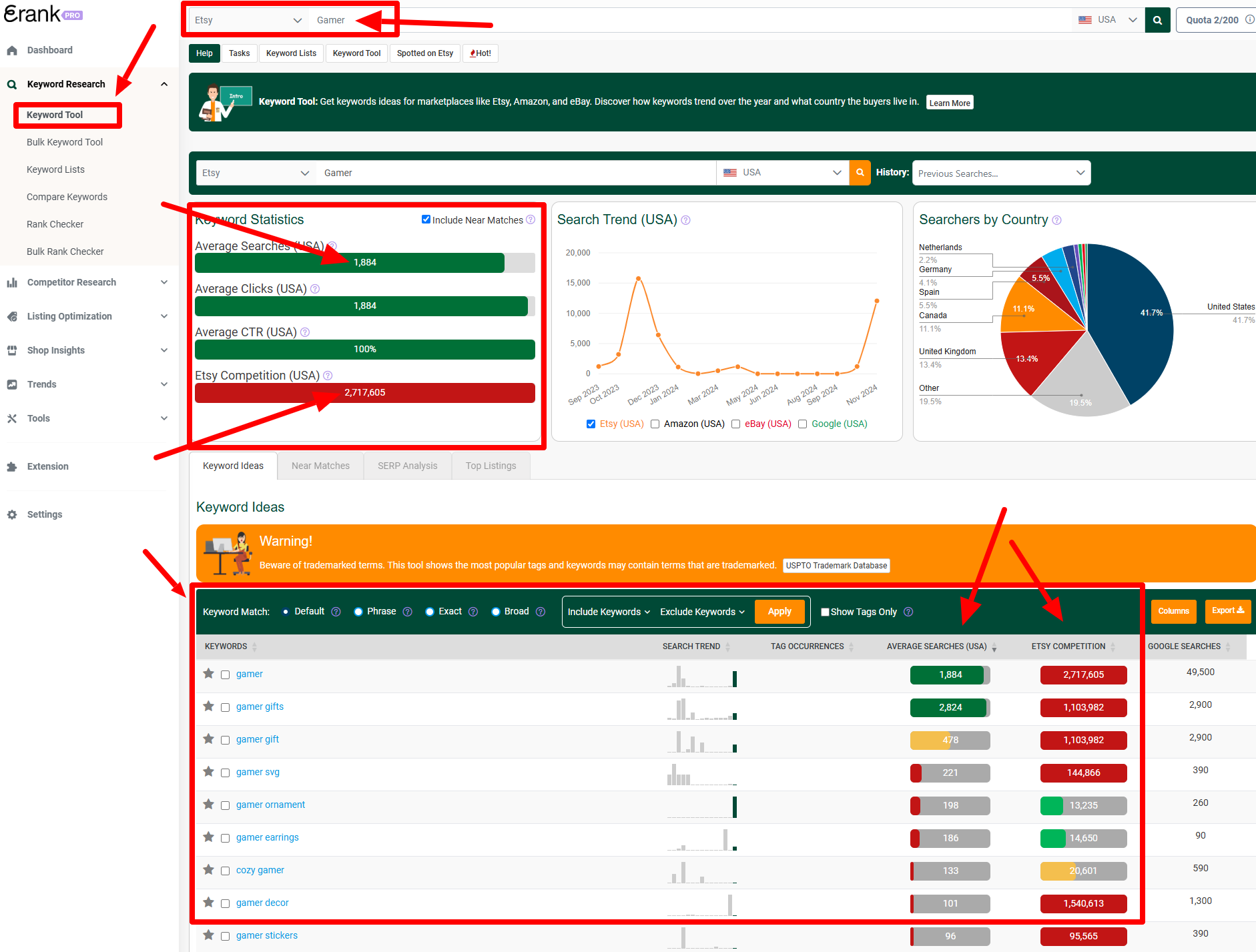Click the Extension puzzle icon

pyautogui.click(x=12, y=467)
